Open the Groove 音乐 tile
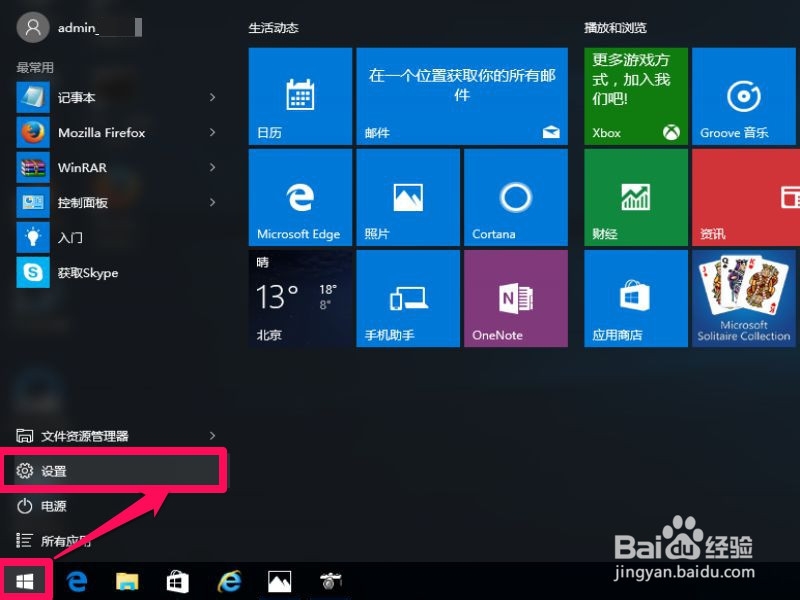 [743, 96]
